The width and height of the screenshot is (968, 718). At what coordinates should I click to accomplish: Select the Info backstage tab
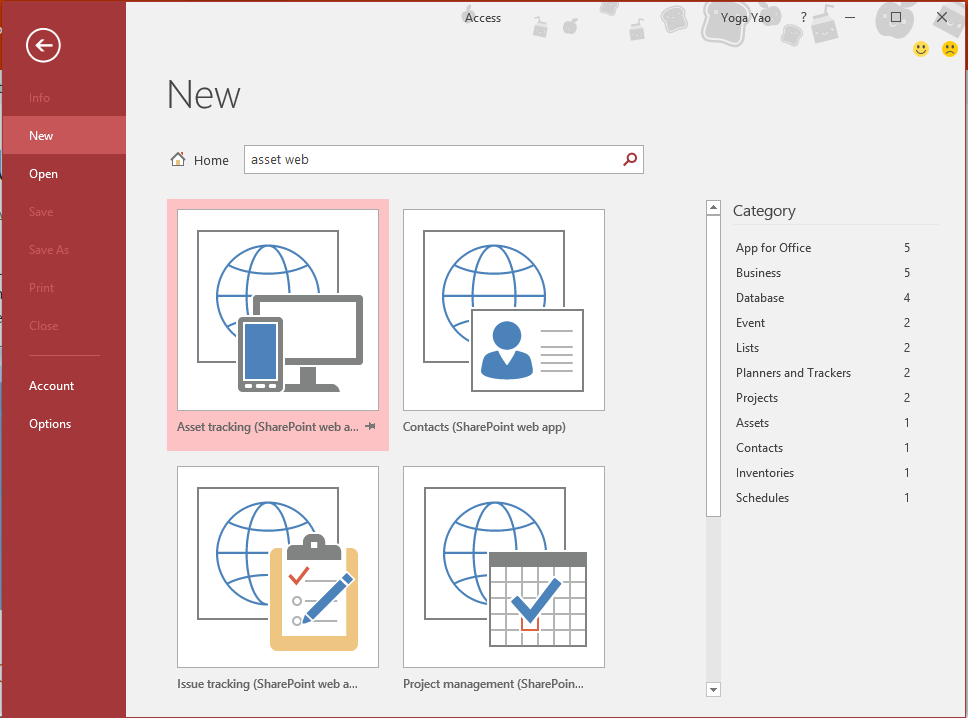click(64, 98)
